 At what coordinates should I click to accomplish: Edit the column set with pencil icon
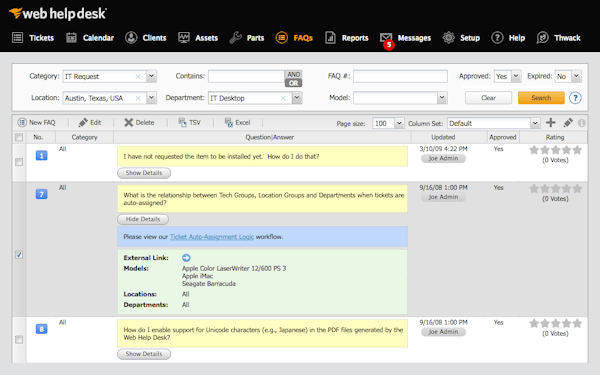coord(568,123)
